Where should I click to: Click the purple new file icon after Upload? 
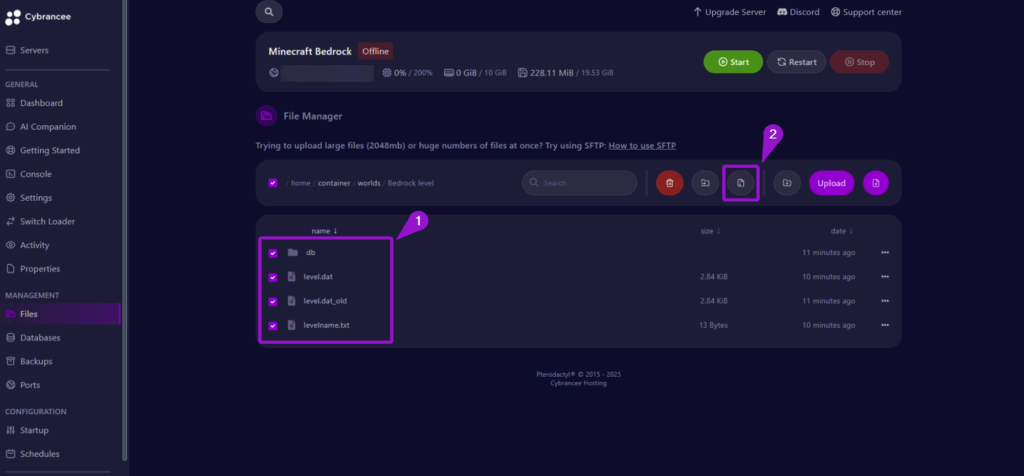click(x=876, y=183)
